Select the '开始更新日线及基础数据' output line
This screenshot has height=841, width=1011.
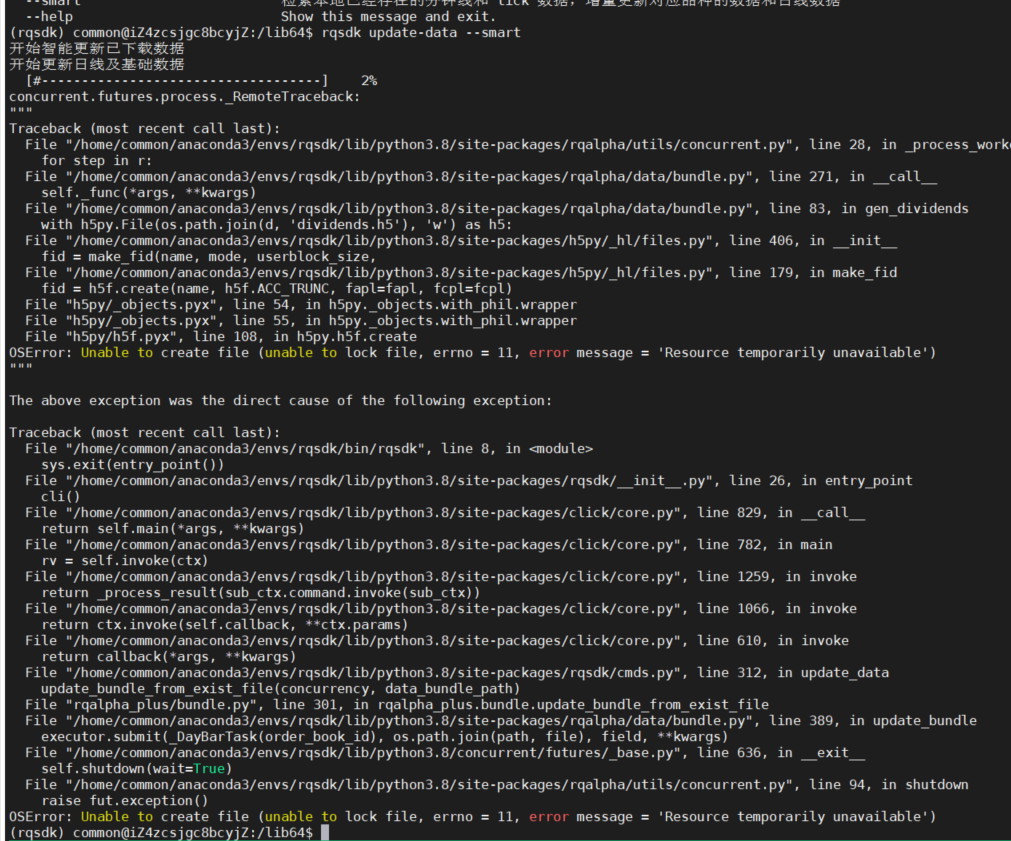(96, 64)
